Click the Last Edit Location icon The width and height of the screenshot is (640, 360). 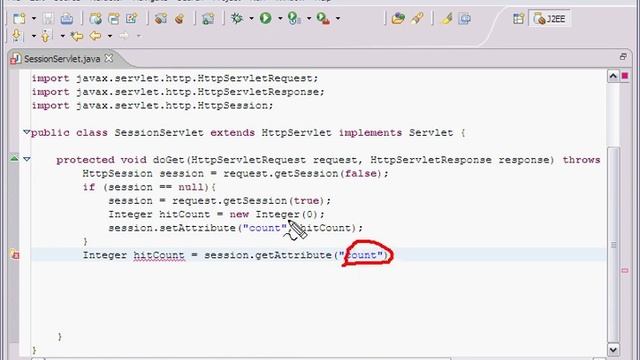[x=76, y=36]
